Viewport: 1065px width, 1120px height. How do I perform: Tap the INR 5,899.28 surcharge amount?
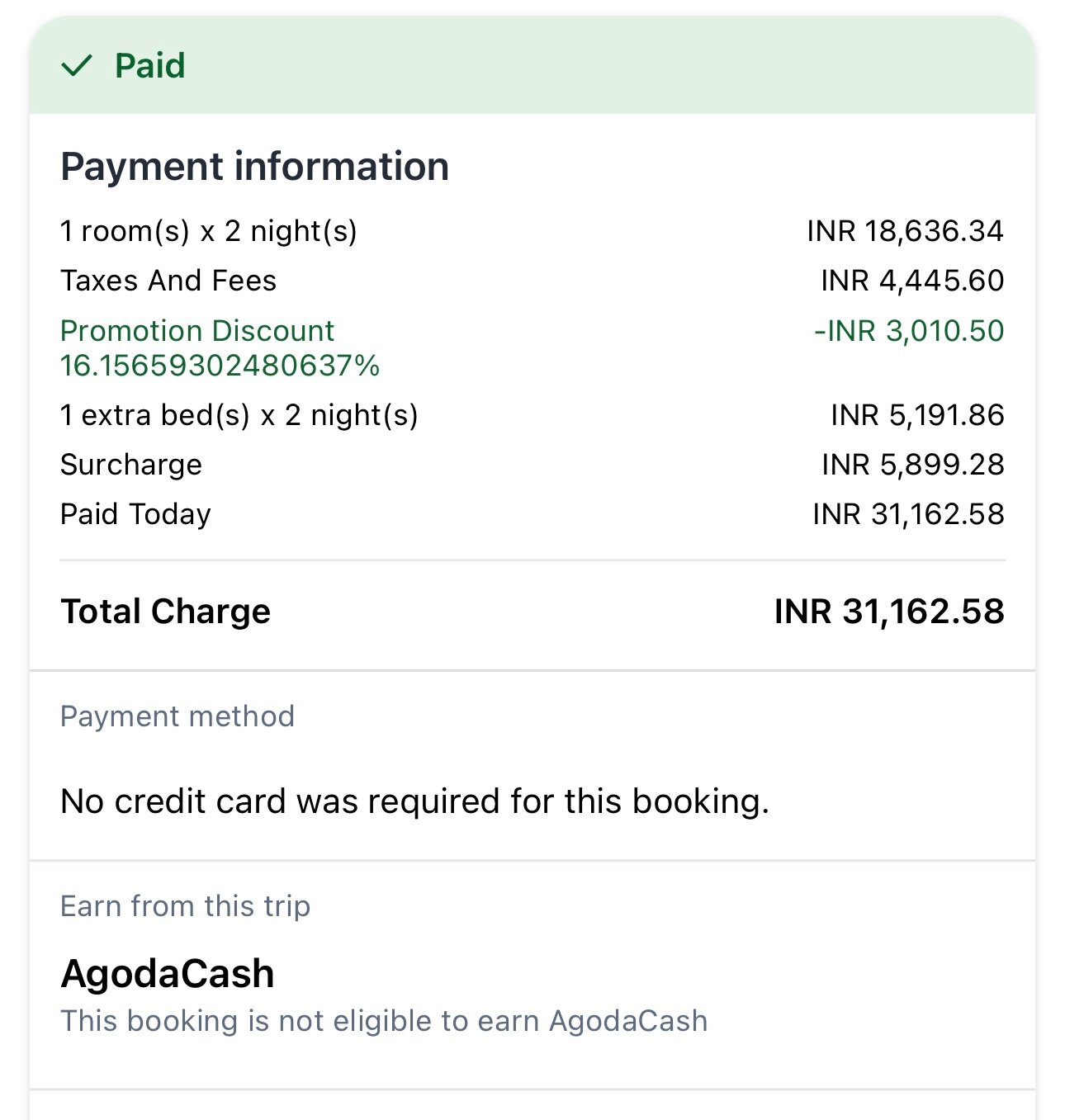click(913, 465)
